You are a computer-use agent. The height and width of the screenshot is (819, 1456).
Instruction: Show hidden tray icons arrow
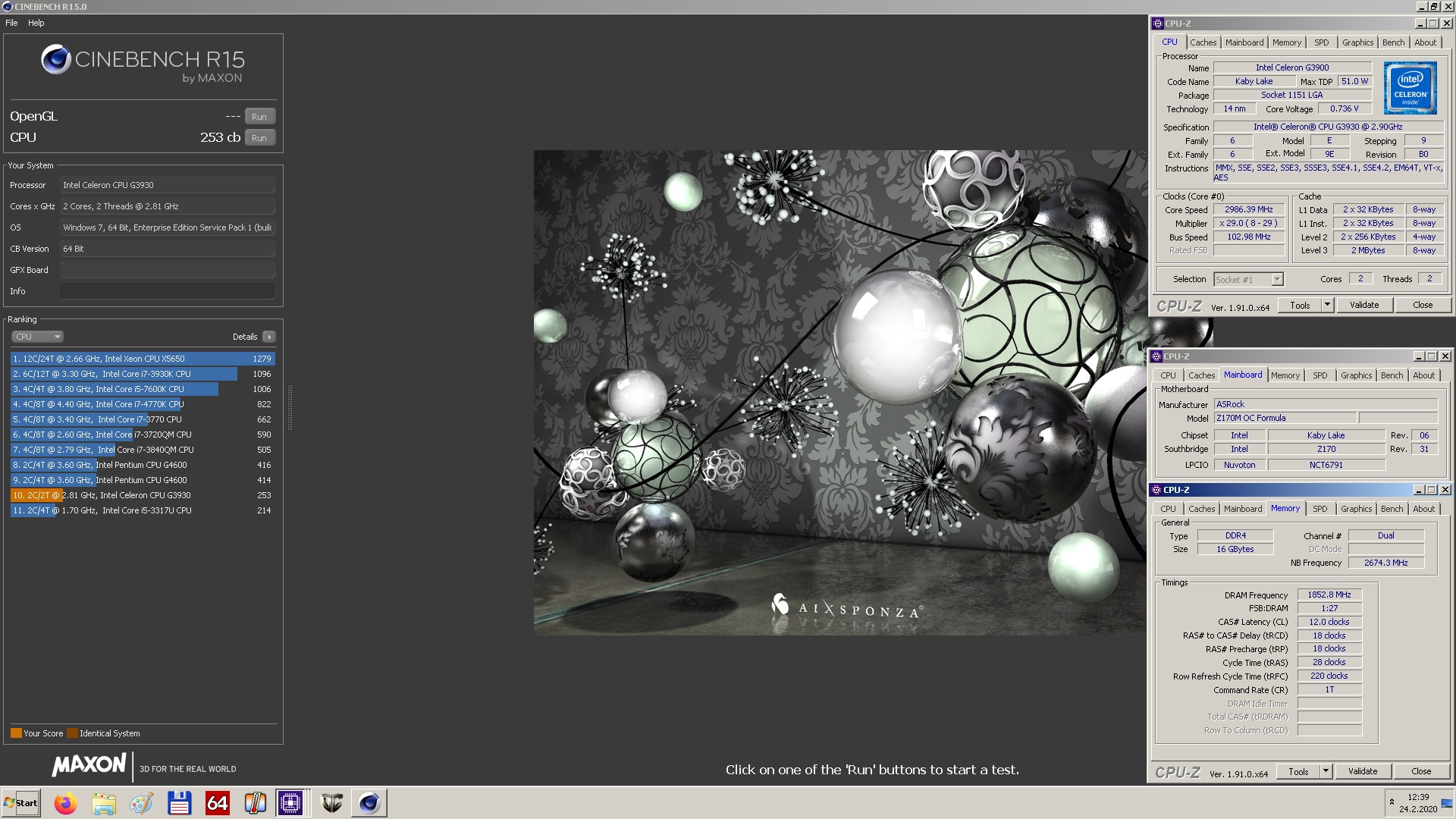click(1392, 802)
